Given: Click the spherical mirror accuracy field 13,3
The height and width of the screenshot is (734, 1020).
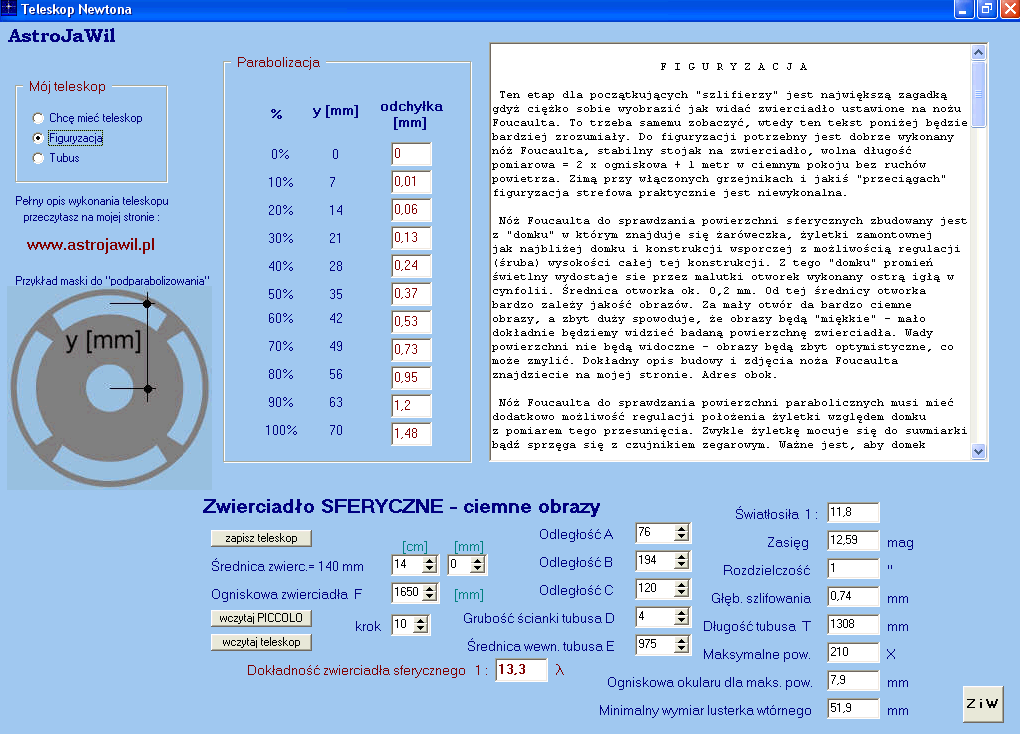Looking at the screenshot, I should click(x=522, y=670).
